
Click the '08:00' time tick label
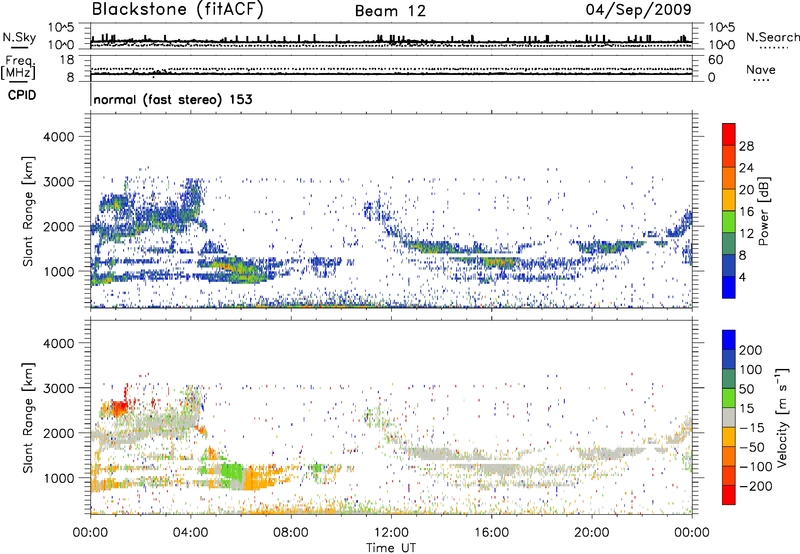290,533
